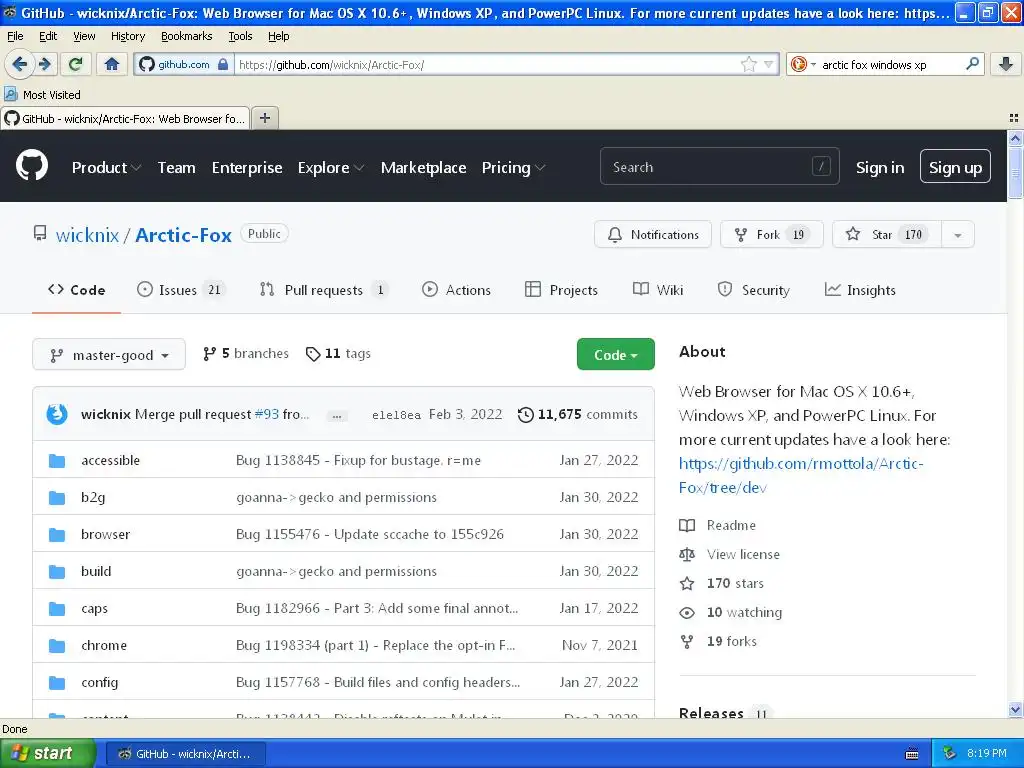Screen dimensions: 1024x768
Task: Click the browser URL address field
Action: (x=487, y=64)
